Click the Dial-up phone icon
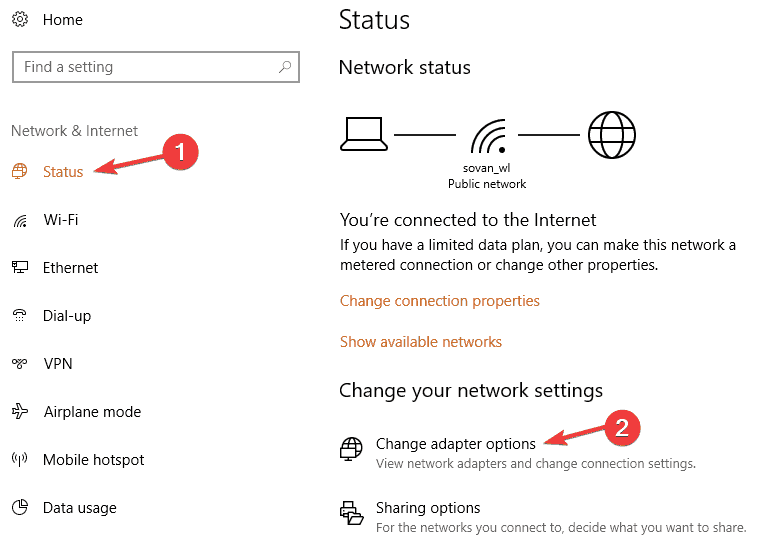This screenshot has width=767, height=546. 20,316
